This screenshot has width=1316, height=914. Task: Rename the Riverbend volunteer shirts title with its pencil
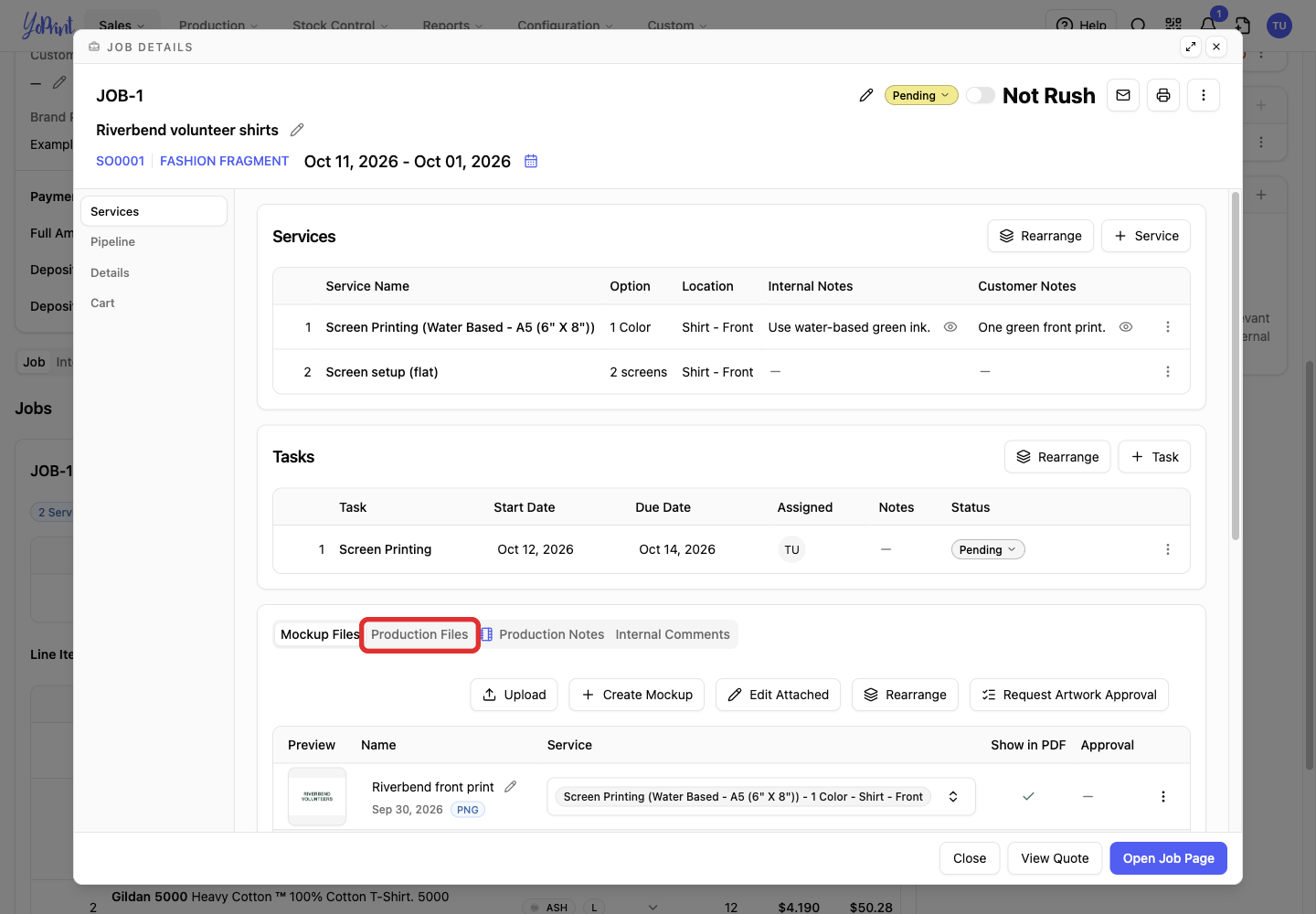(297, 130)
